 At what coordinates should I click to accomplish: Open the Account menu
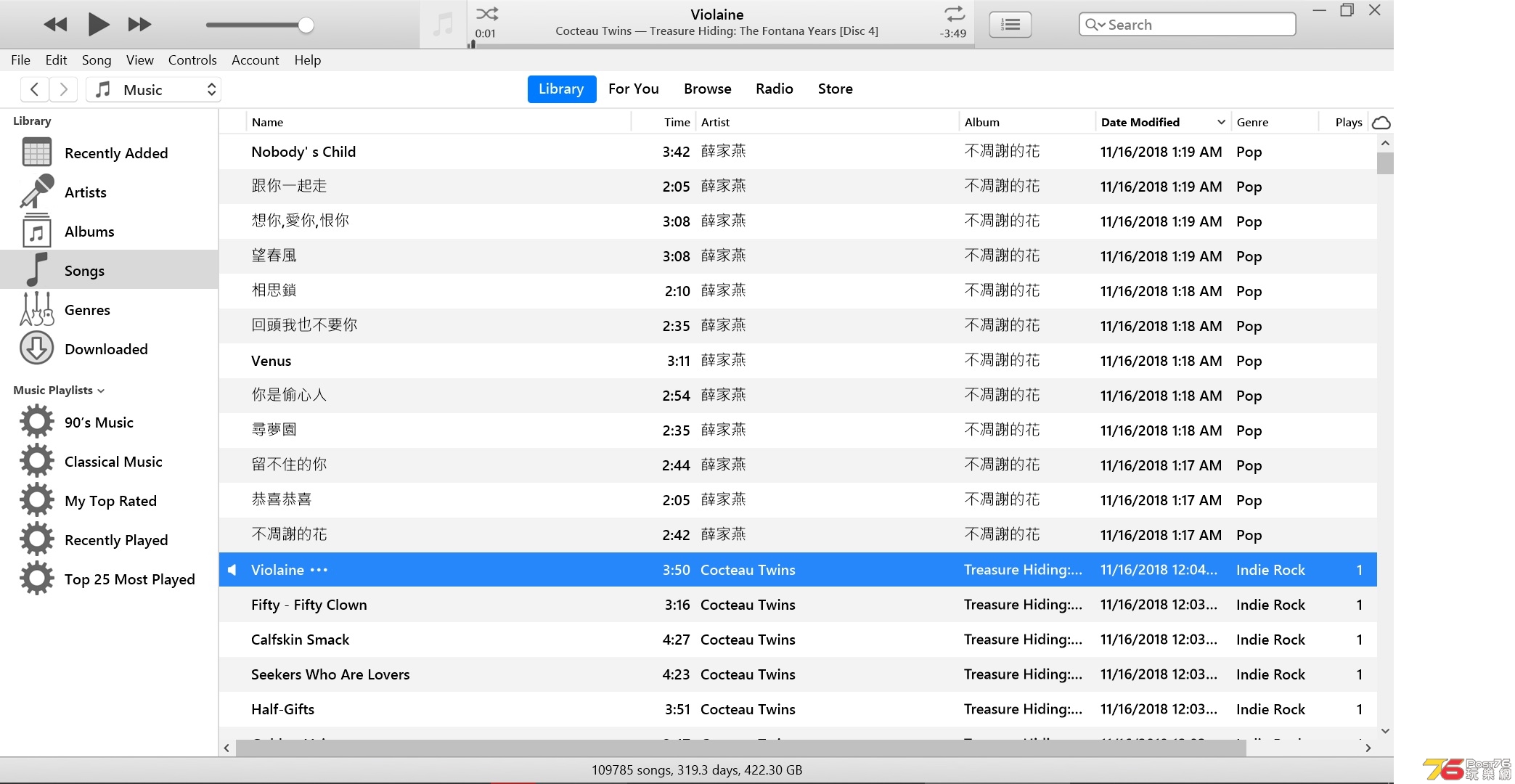click(x=255, y=60)
